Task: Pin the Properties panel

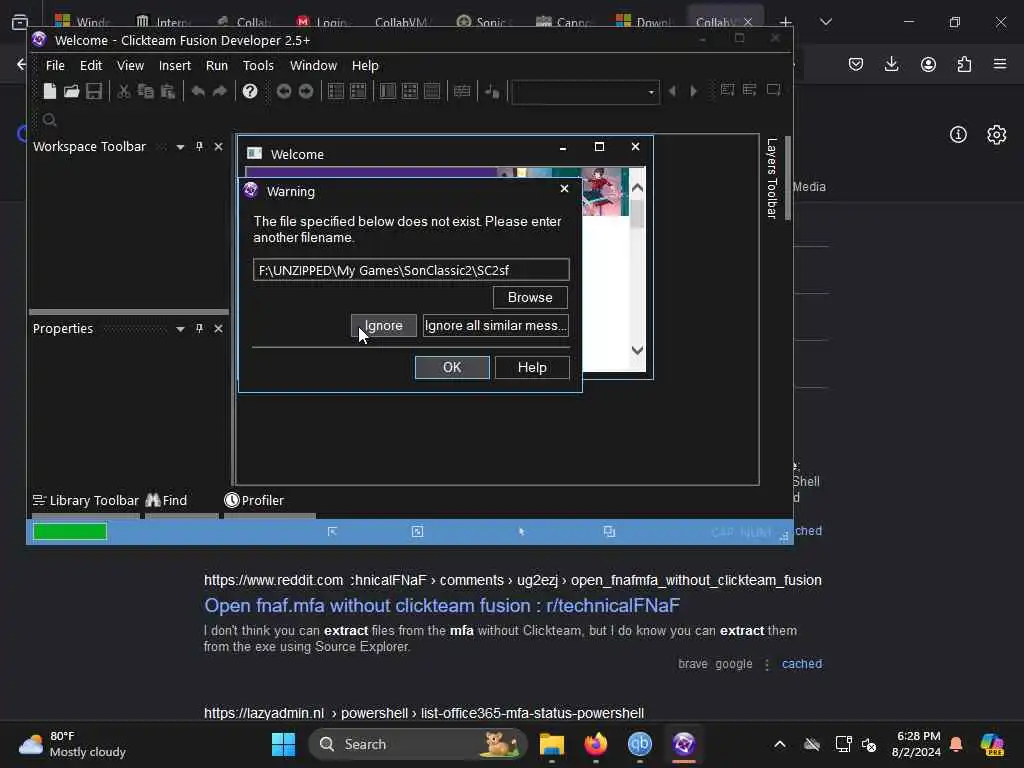Action: point(199,328)
